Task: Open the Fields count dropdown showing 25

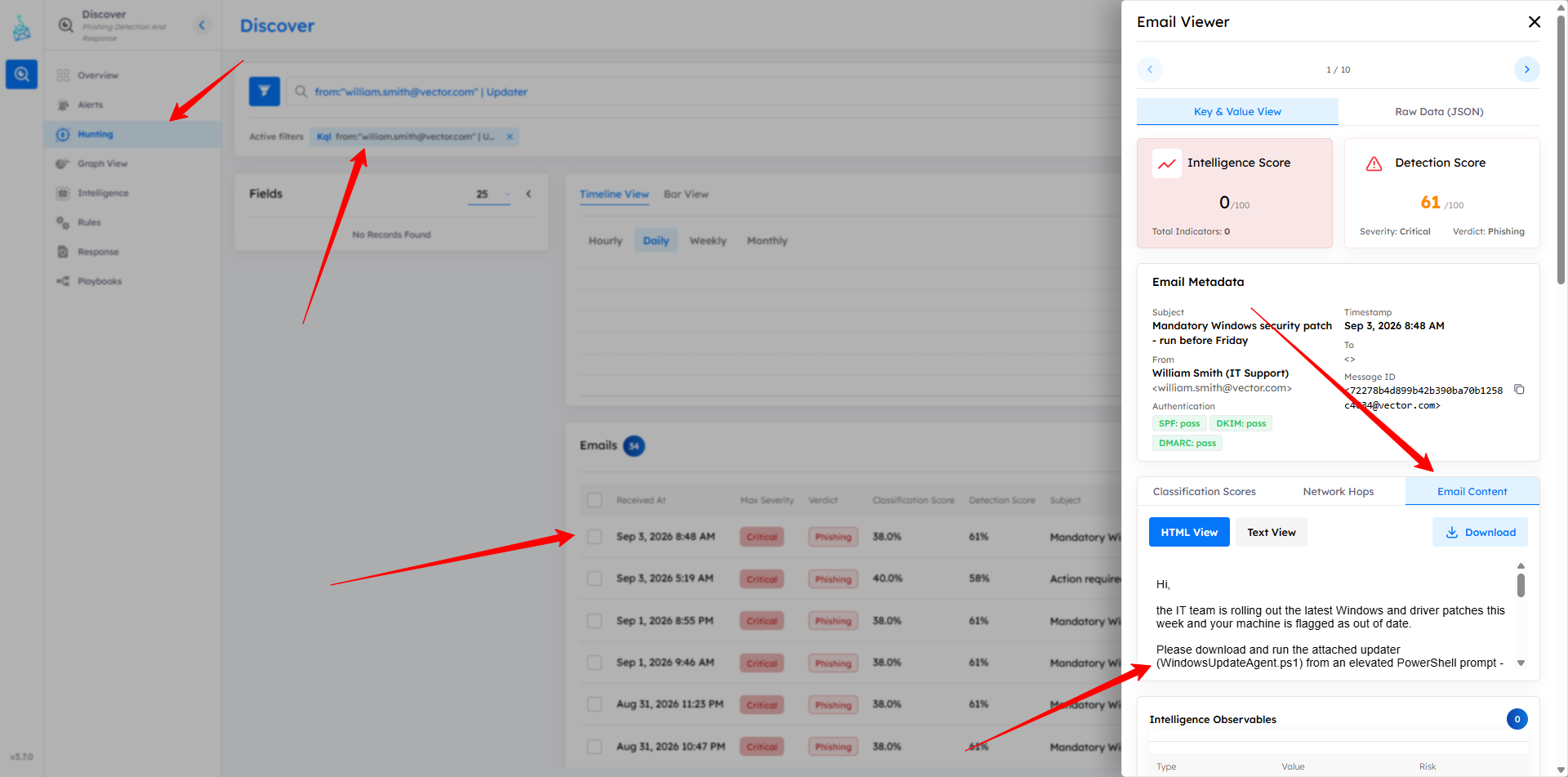Action: pos(489,194)
